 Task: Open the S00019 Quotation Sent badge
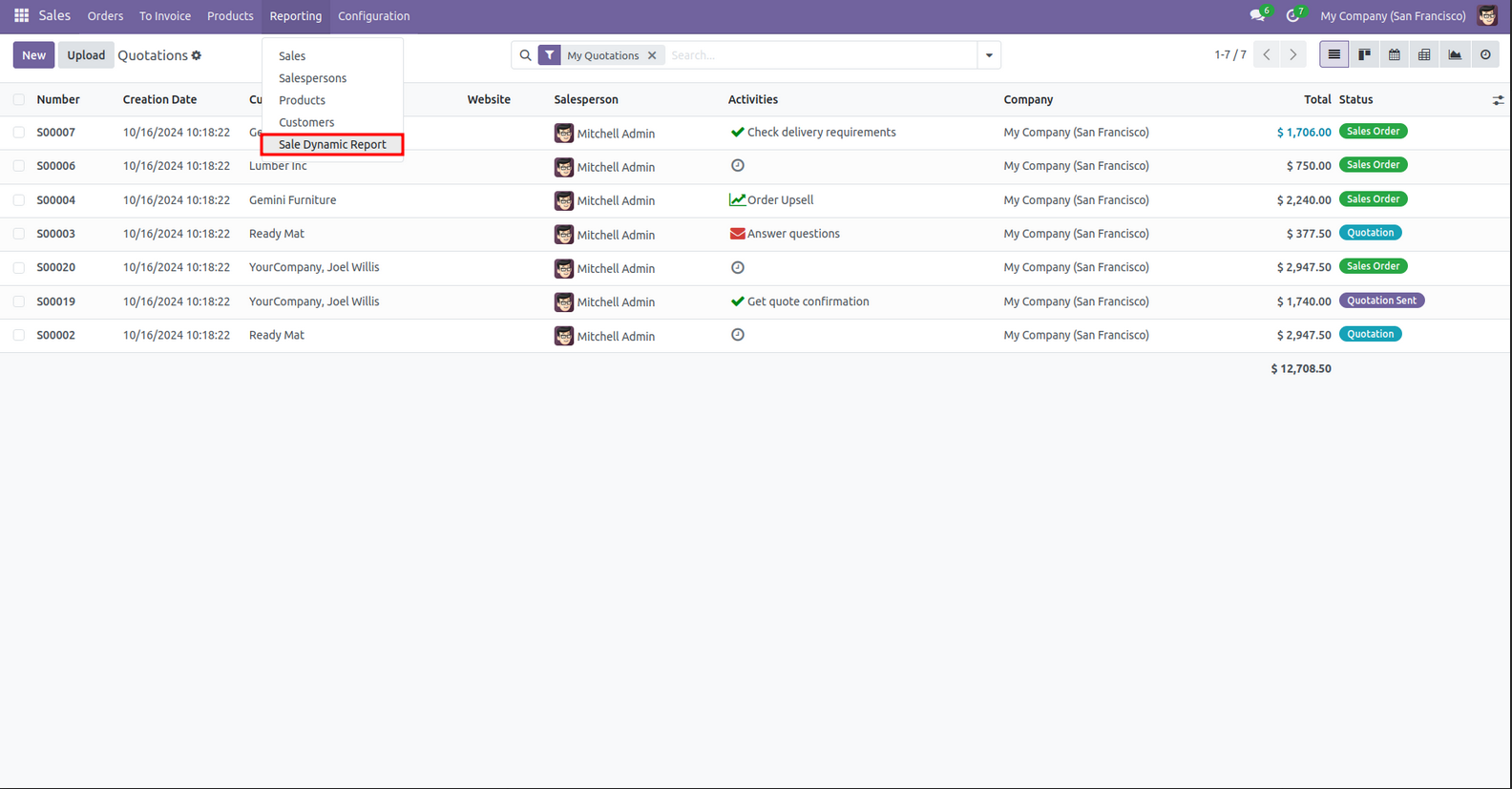(1381, 301)
